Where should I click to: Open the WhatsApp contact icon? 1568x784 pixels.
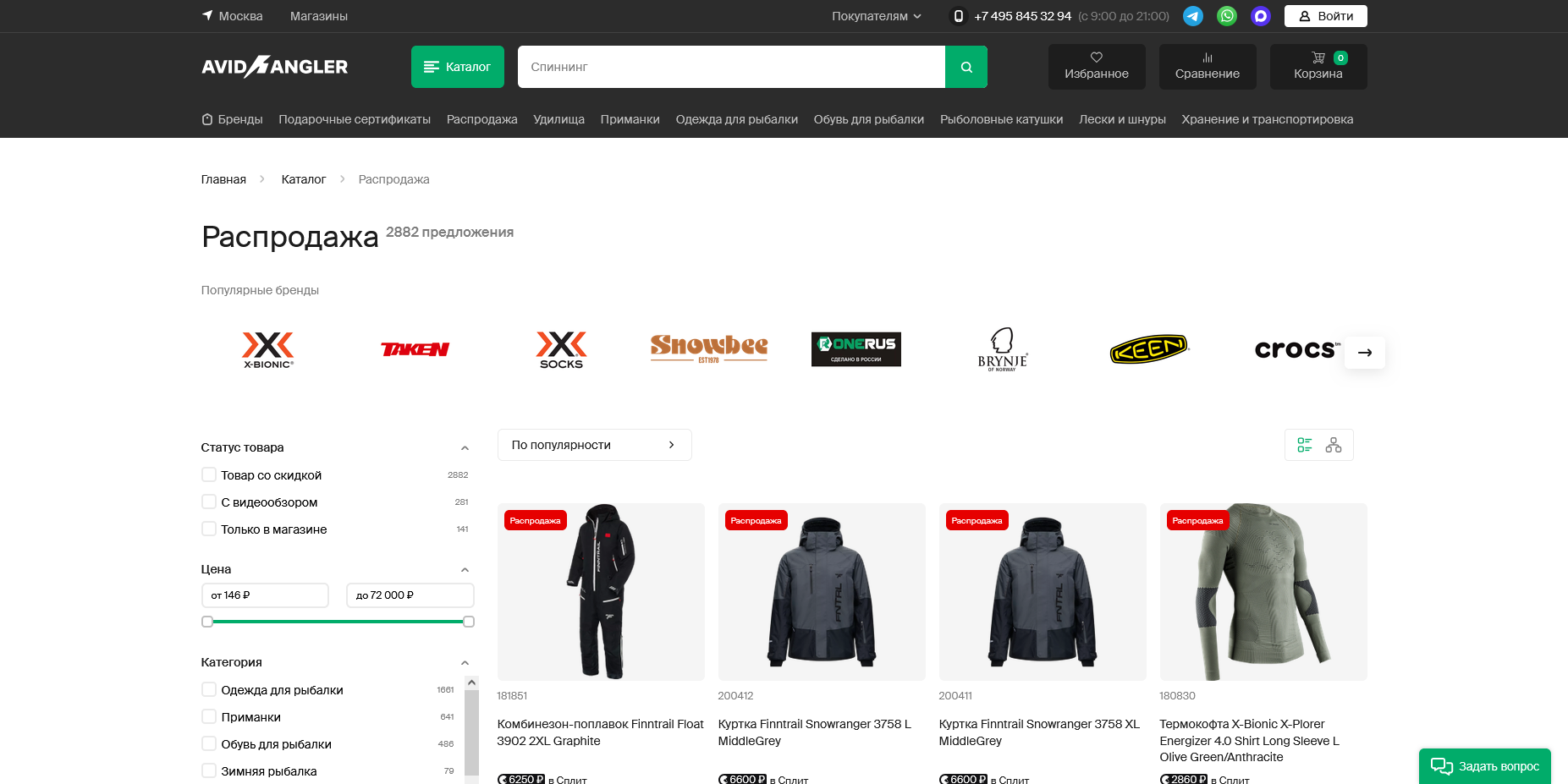coord(1227,16)
